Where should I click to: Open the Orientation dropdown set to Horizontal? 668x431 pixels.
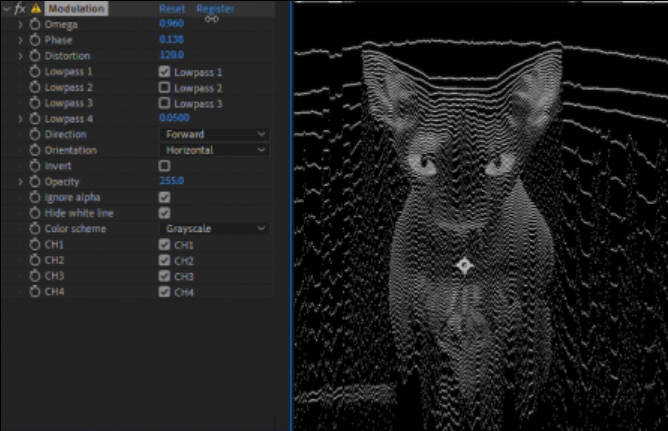[215, 150]
